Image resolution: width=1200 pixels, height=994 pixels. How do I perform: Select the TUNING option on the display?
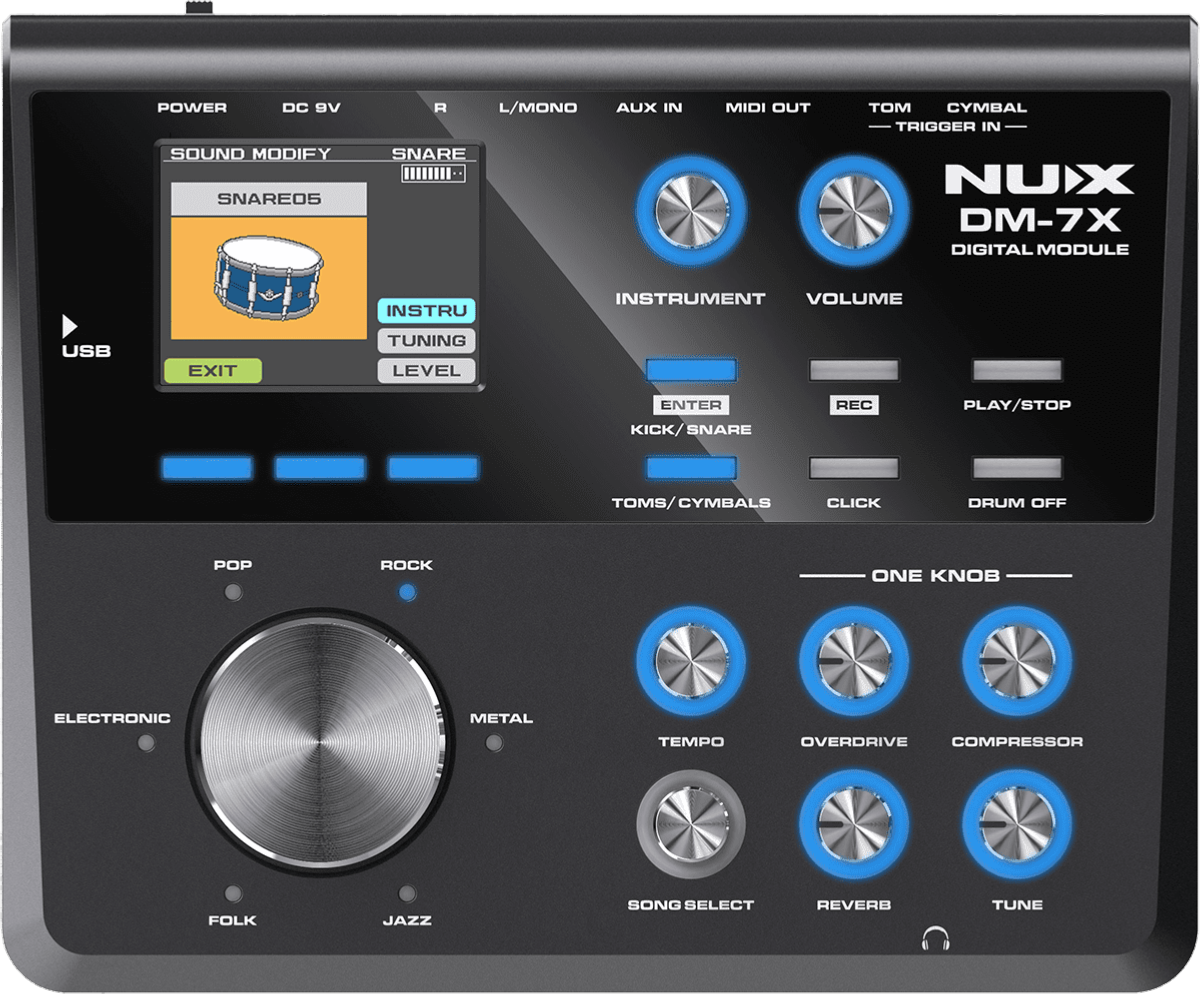point(426,341)
